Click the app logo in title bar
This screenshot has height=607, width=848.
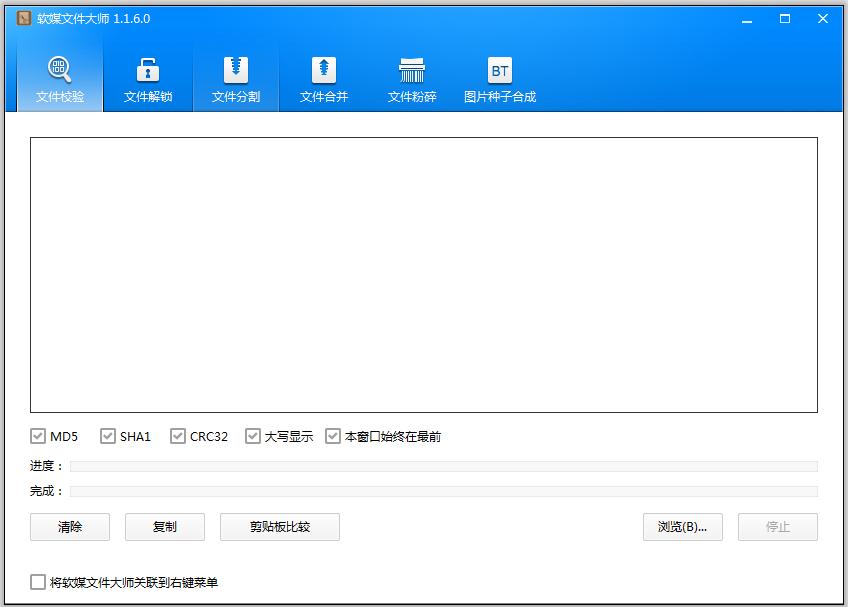pos(24,19)
